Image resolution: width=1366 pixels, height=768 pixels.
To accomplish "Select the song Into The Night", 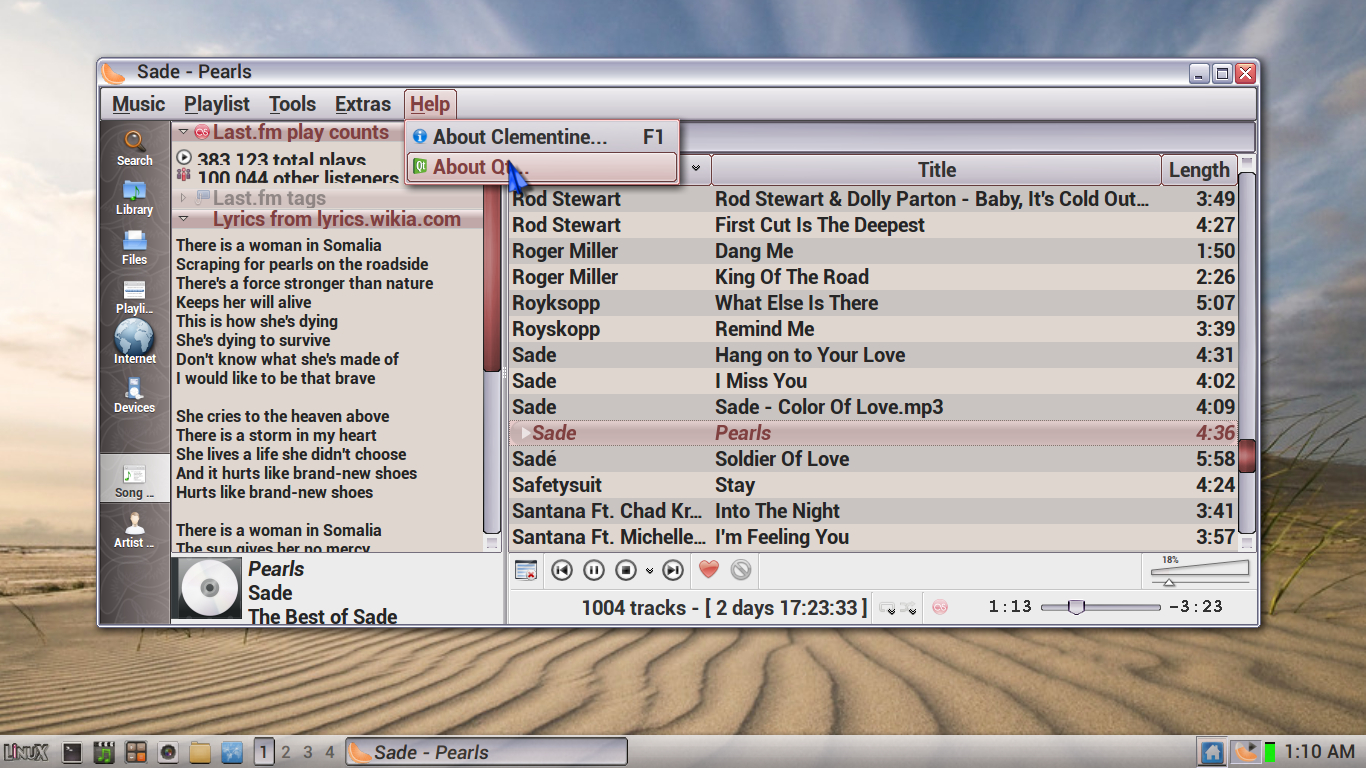I will tap(873, 511).
